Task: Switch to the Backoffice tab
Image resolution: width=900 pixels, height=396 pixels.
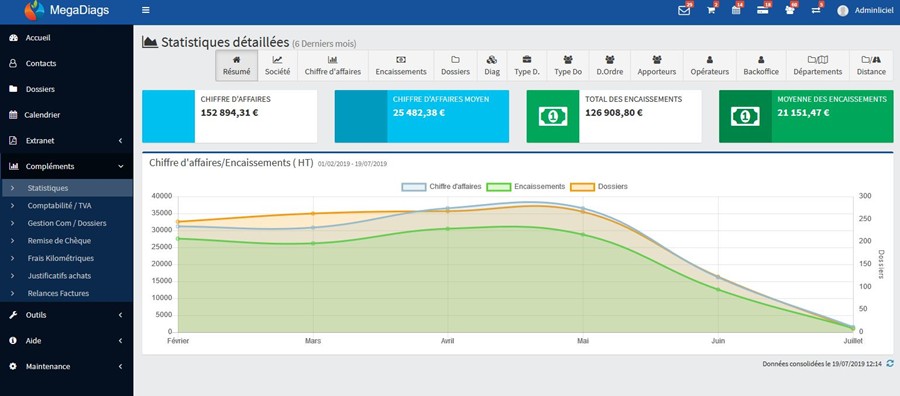Action: pyautogui.click(x=761, y=65)
